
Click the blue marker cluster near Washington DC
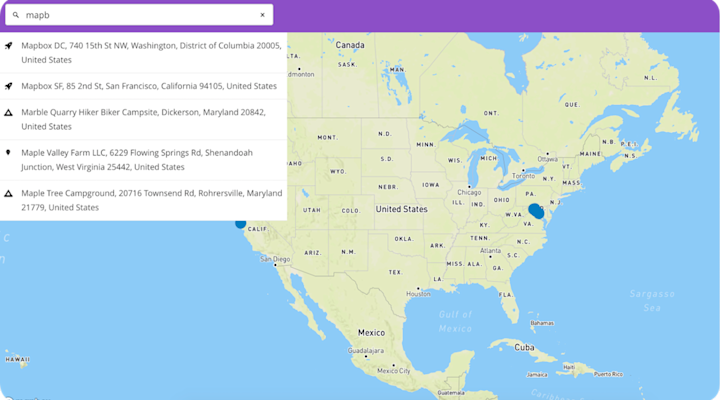536,211
